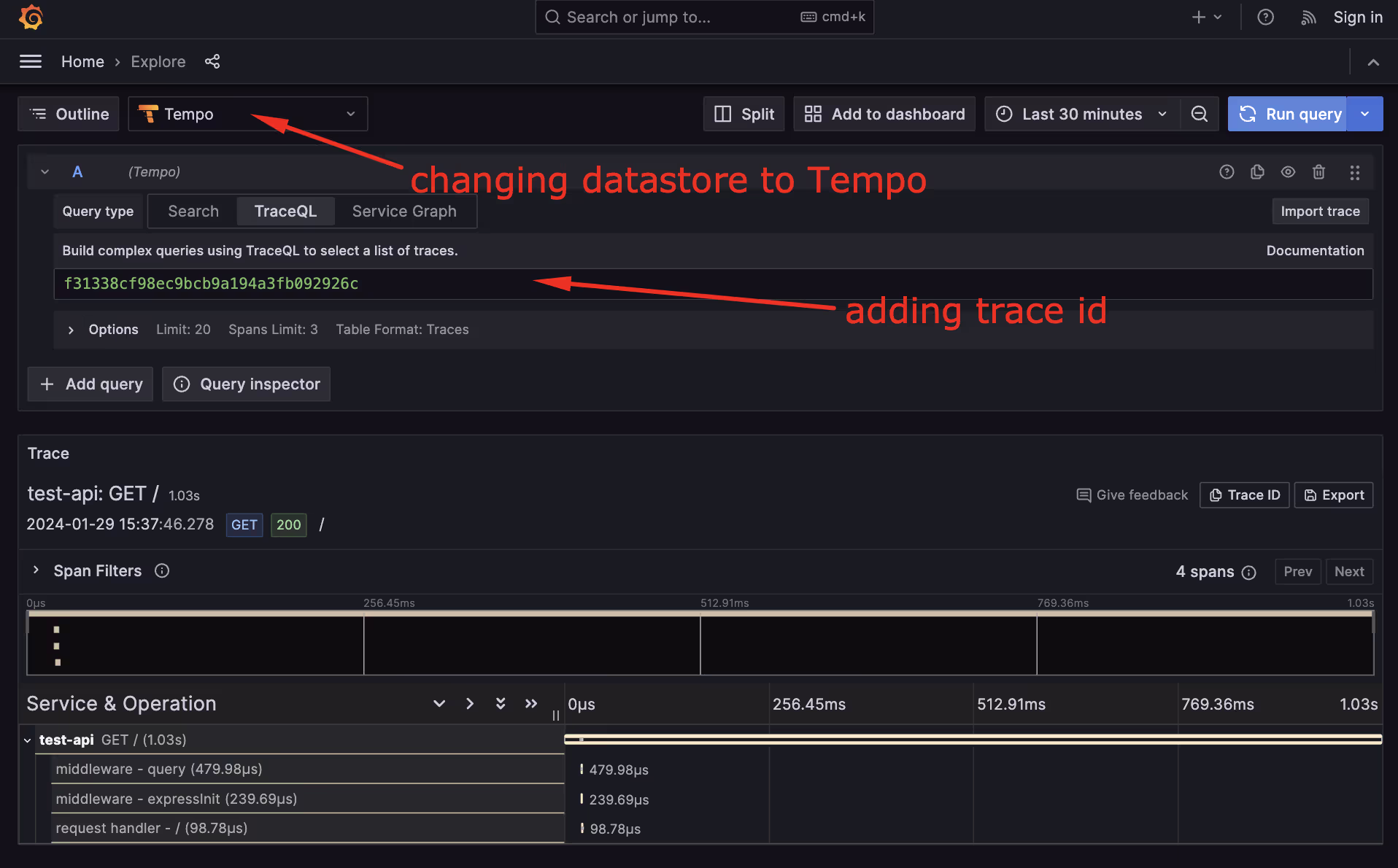Image resolution: width=1398 pixels, height=868 pixels.
Task: Delete query A with the trash icon
Action: [x=1318, y=172]
